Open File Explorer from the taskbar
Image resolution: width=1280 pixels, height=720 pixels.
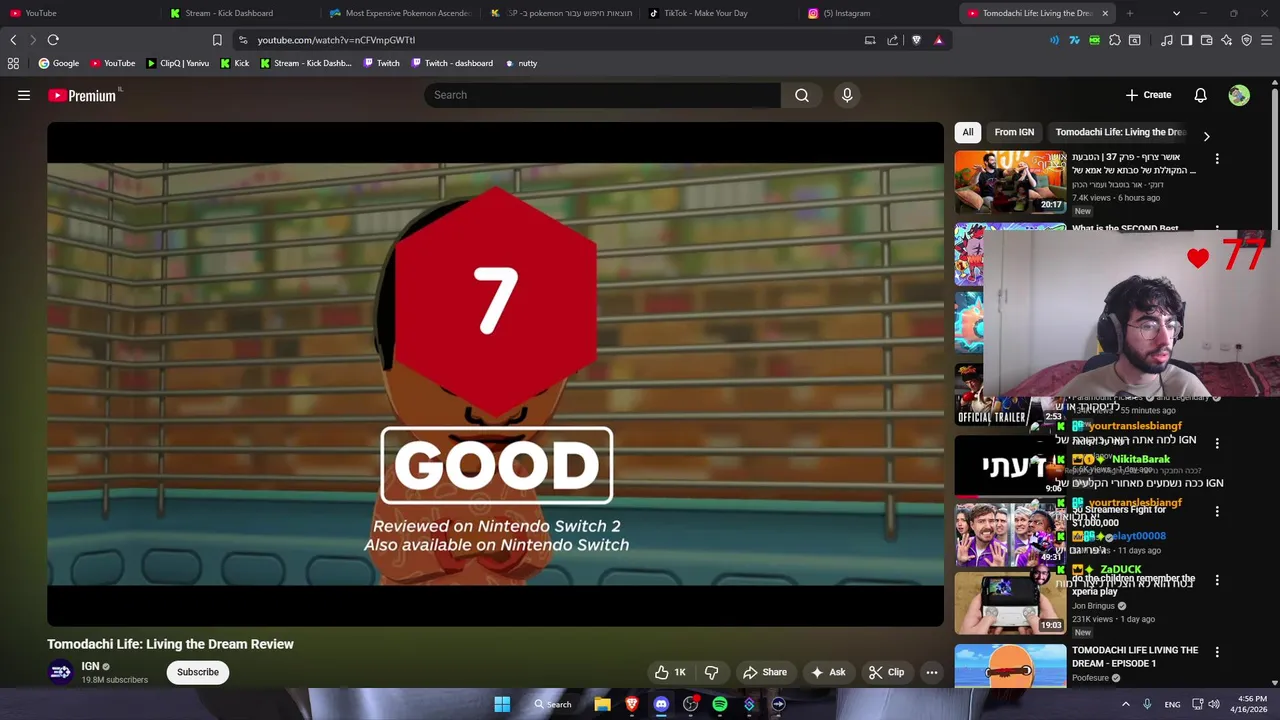click(x=602, y=704)
